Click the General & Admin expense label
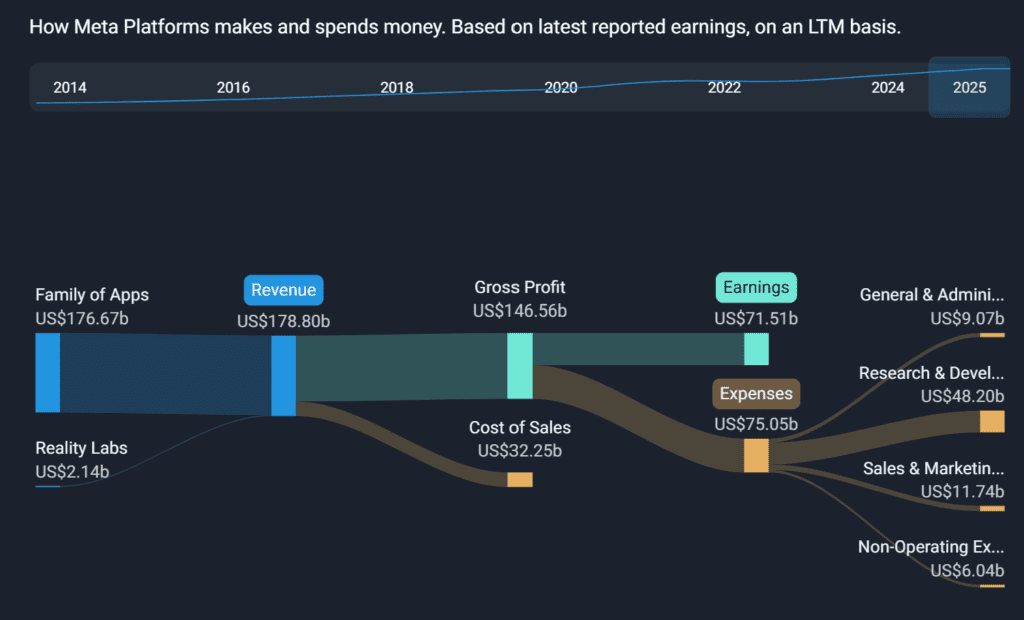Image resolution: width=1024 pixels, height=620 pixels. click(931, 295)
